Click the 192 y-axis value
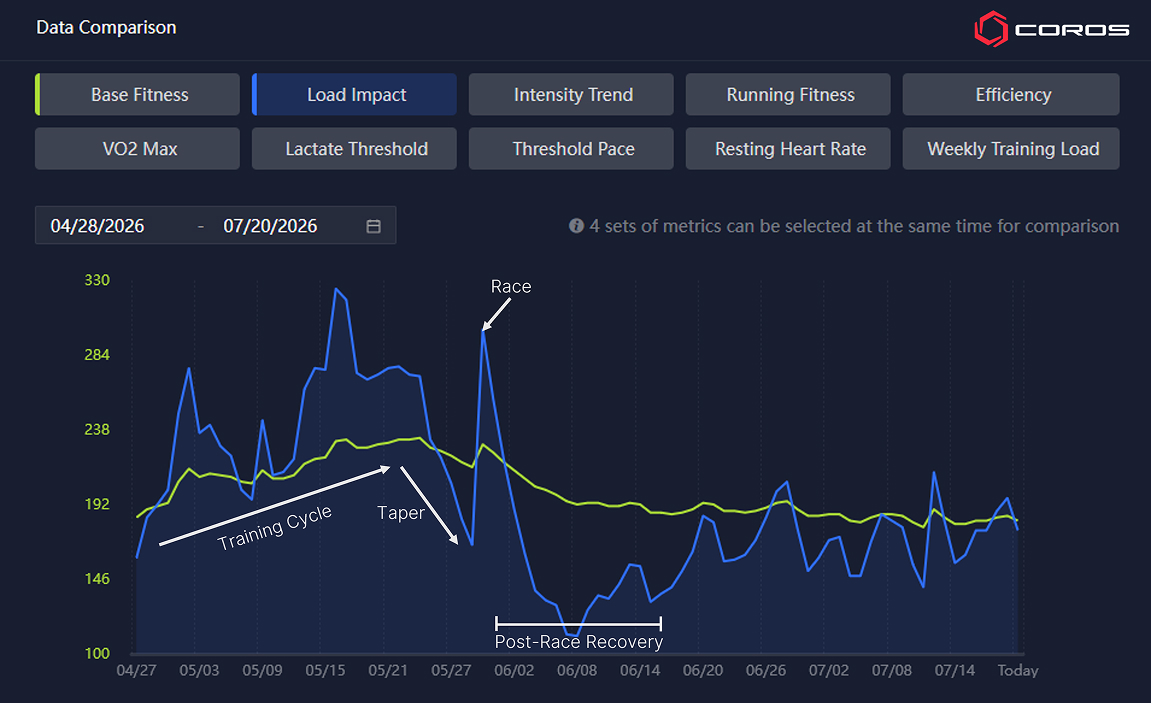 click(x=97, y=504)
